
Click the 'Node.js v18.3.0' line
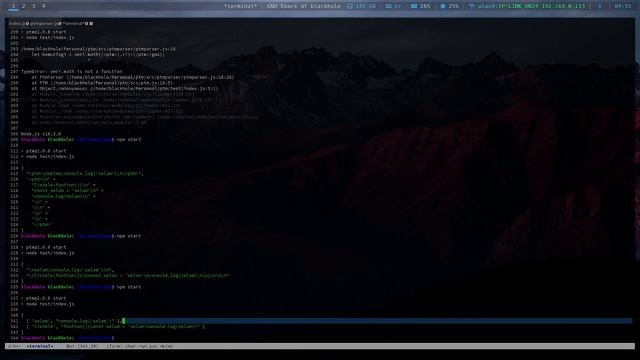[41, 134]
